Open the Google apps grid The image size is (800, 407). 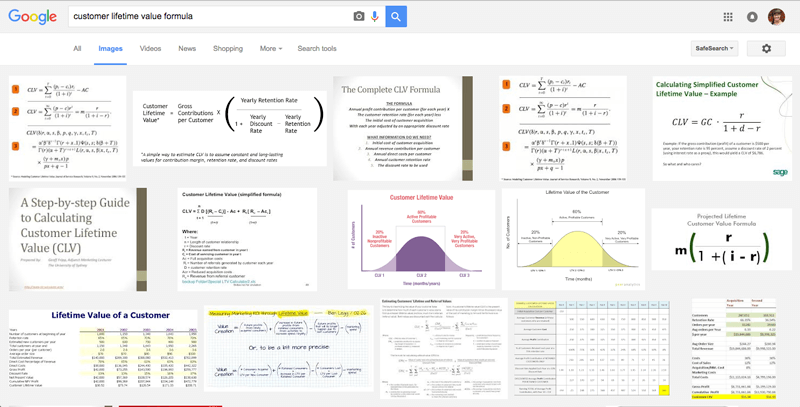(x=728, y=17)
